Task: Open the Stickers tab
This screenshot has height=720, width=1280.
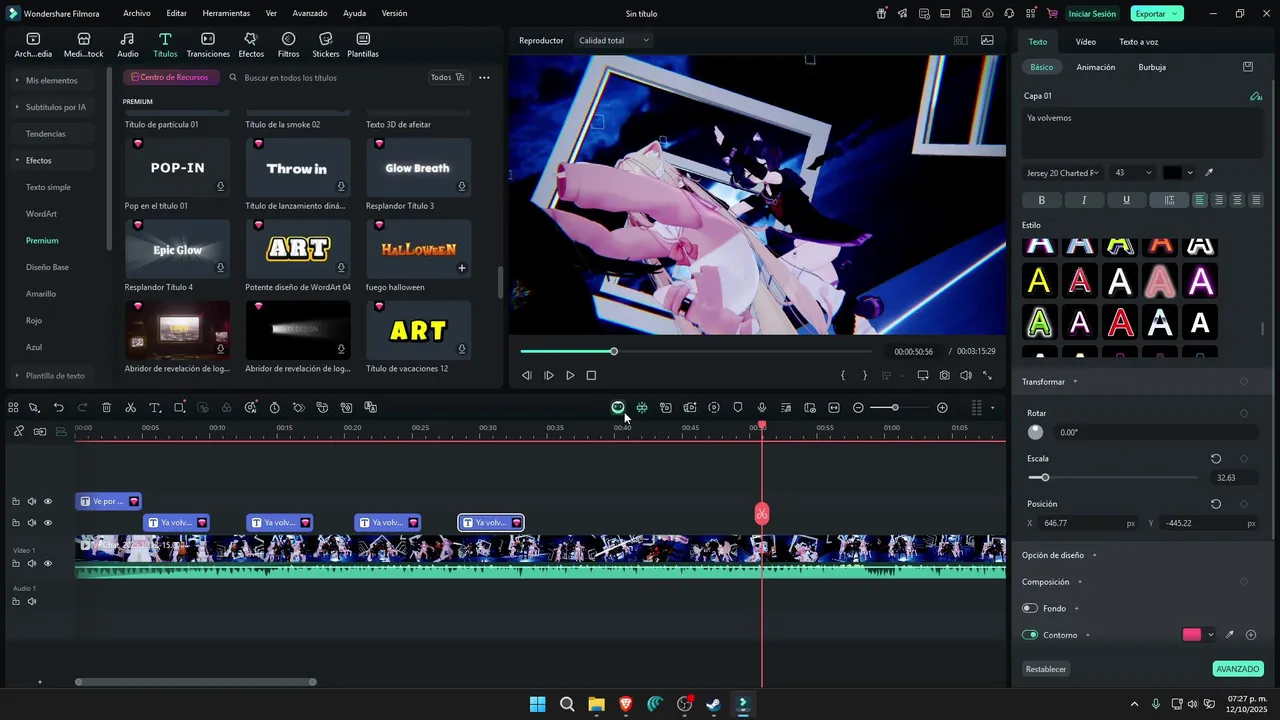Action: pos(325,45)
